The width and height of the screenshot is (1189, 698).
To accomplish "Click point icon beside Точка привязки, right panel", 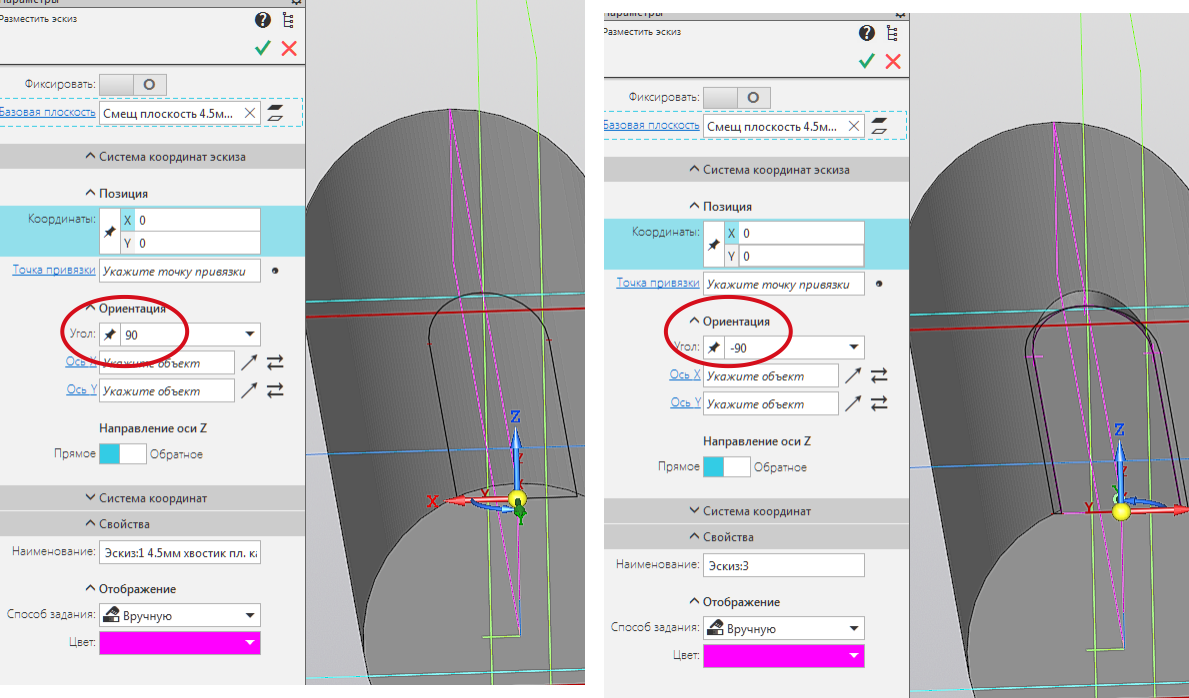I will [x=879, y=284].
